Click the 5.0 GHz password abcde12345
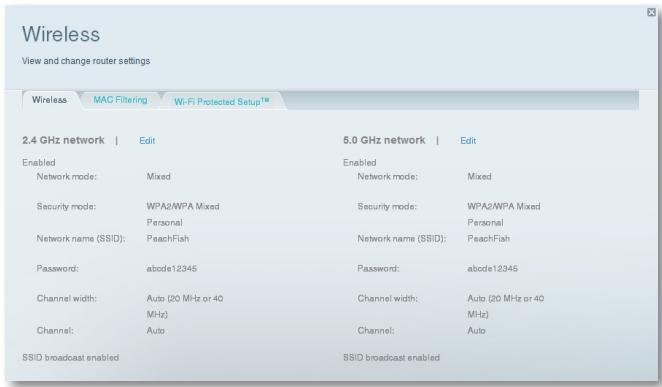Image resolution: width=662 pixels, height=387 pixels. point(492,268)
